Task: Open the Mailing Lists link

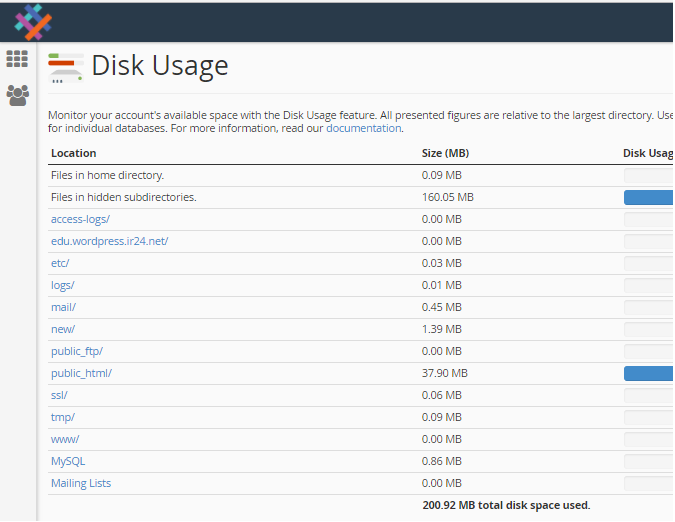Action: (81, 483)
